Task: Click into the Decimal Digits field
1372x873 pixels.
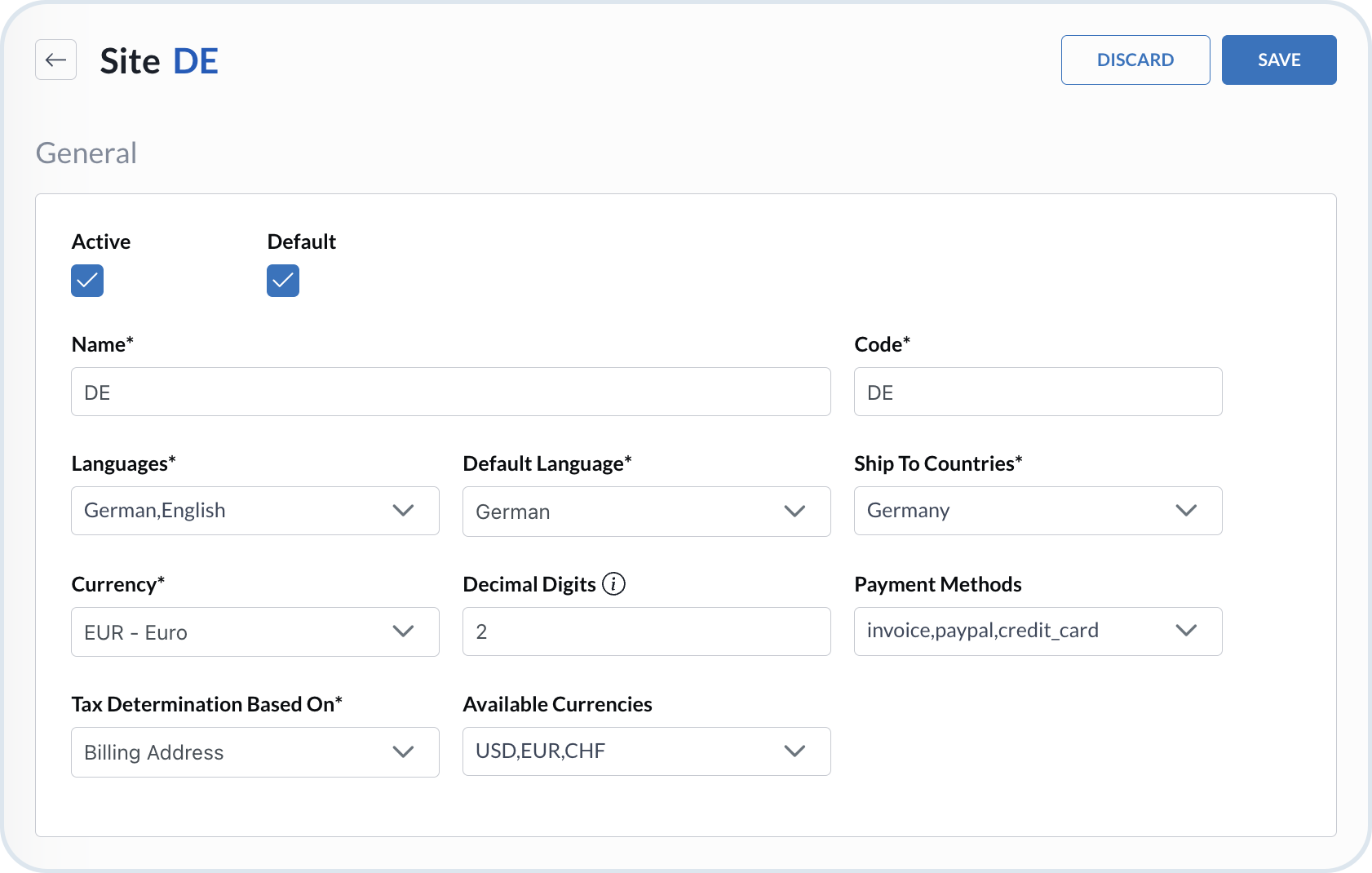Action: tap(646, 631)
